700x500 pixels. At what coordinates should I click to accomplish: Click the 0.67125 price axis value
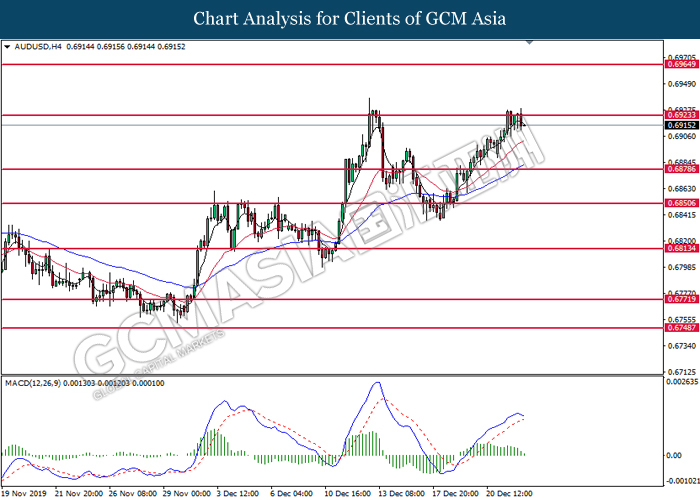pyautogui.click(x=682, y=372)
